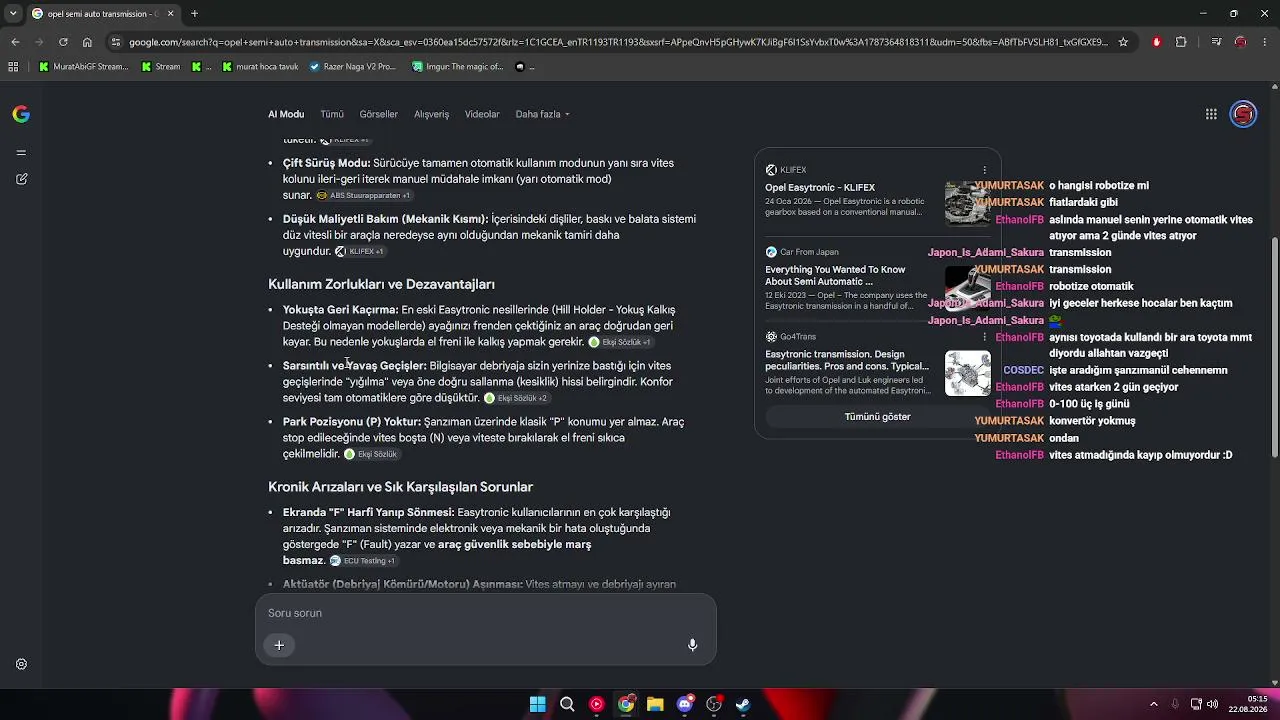Viewport: 1280px width, 720px height.
Task: Open the browser extensions puzzle icon
Action: click(x=1181, y=42)
